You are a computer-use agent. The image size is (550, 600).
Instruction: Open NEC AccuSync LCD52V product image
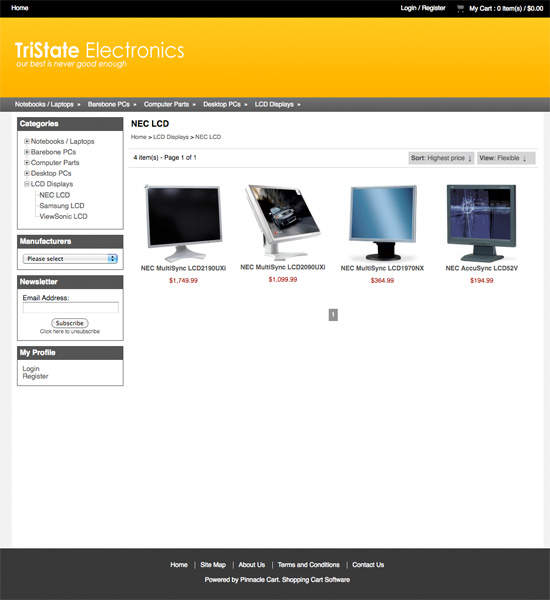pos(481,222)
